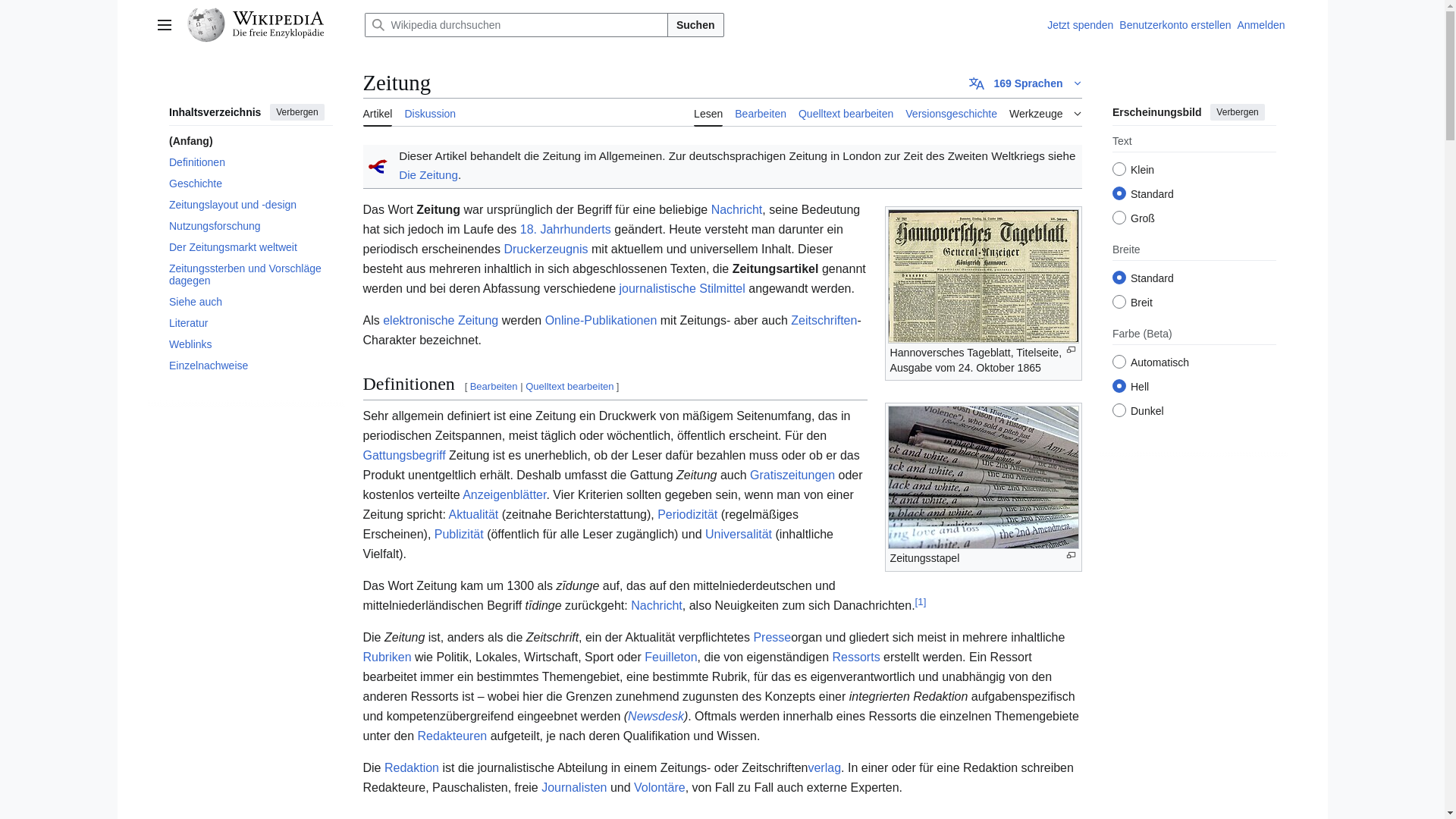Select Automatisch color mode

tap(1119, 362)
